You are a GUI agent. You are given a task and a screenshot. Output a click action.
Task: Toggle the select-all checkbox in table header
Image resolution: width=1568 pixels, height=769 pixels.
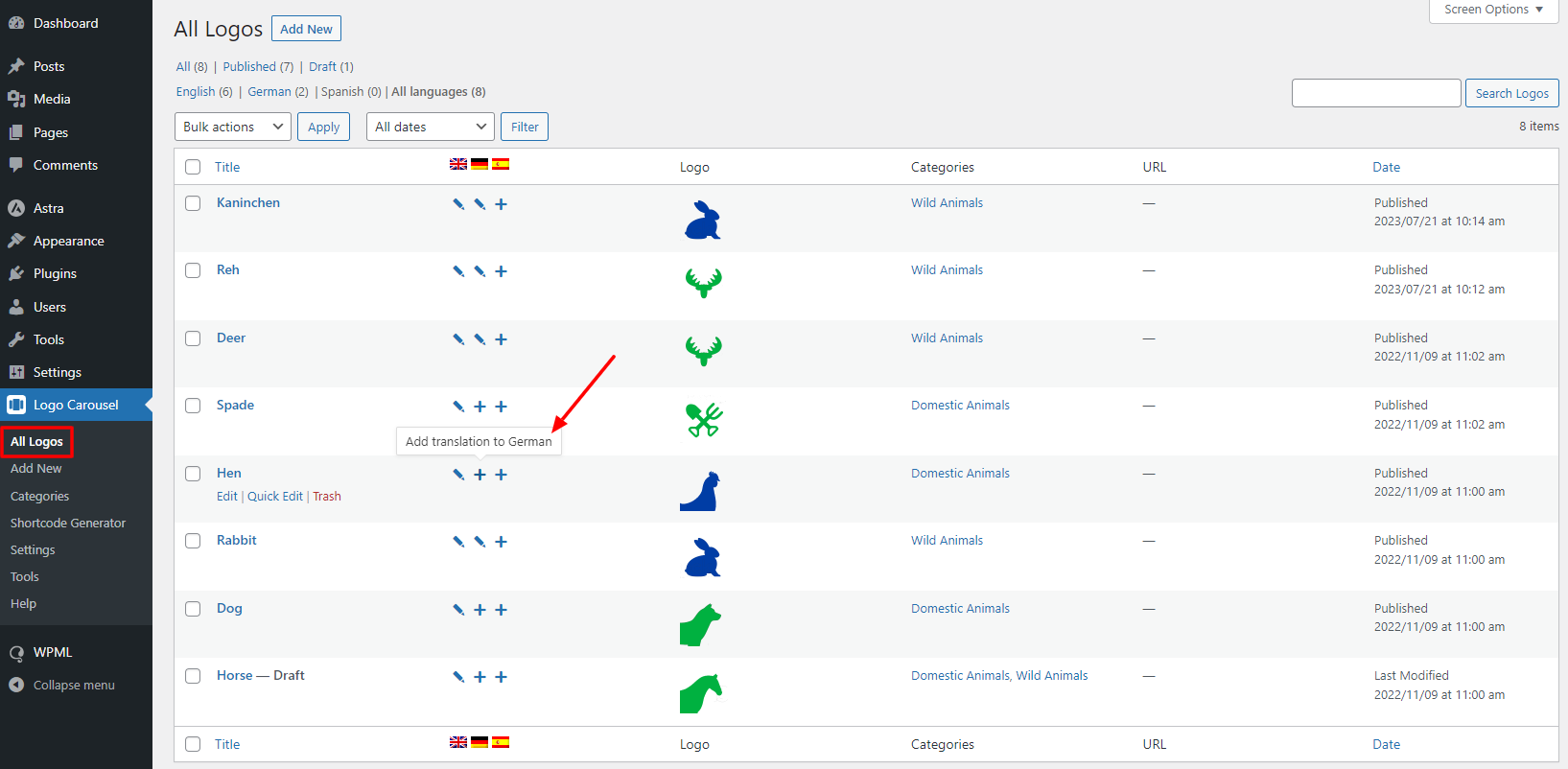tap(193, 167)
